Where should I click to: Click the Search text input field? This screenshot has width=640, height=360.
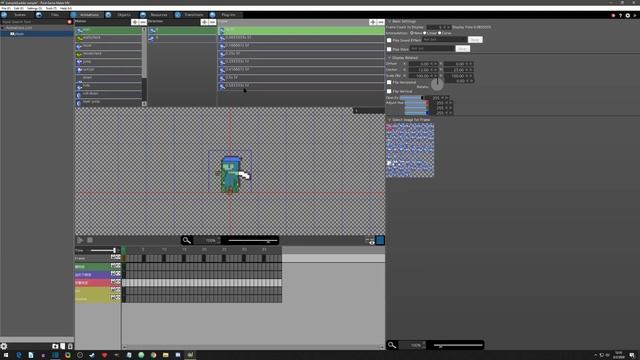click(x=34, y=22)
